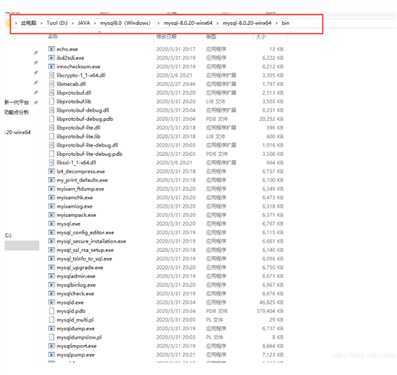The height and width of the screenshot is (375, 397).
Task: Select file name mysql_ssl_rsa_setup.exe
Action: pos(85,250)
